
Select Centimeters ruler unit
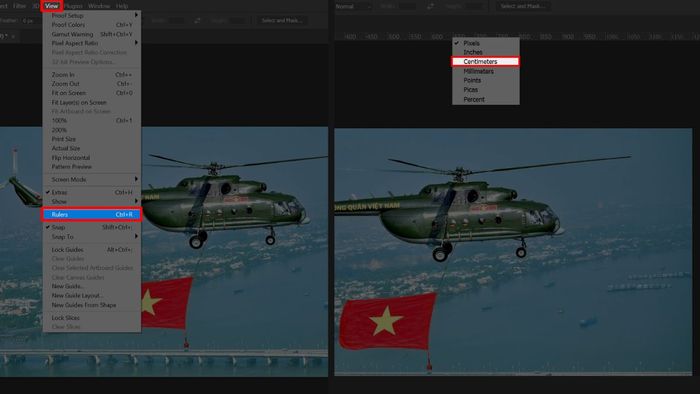(x=486, y=62)
